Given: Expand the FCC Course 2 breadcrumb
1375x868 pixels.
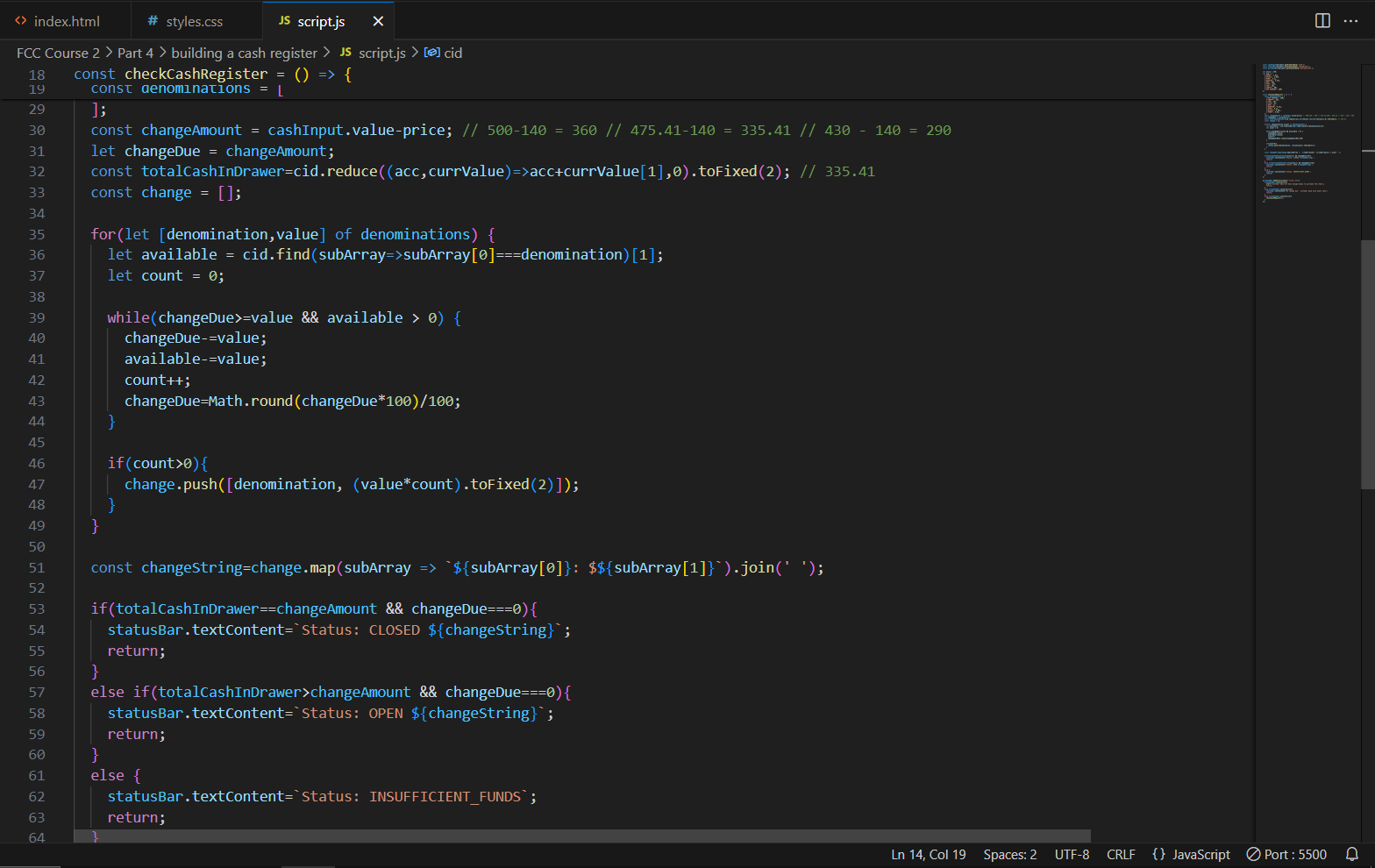Looking at the screenshot, I should click(58, 53).
